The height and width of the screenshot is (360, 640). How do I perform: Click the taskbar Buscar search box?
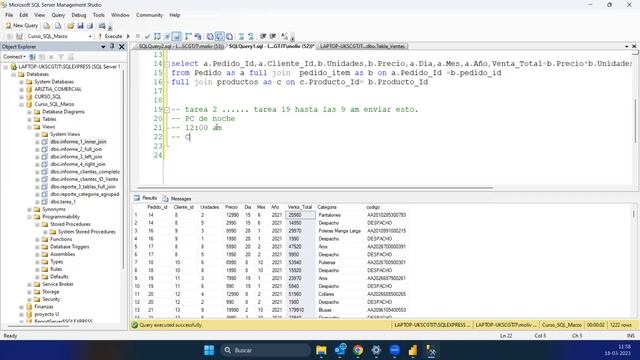[265, 350]
